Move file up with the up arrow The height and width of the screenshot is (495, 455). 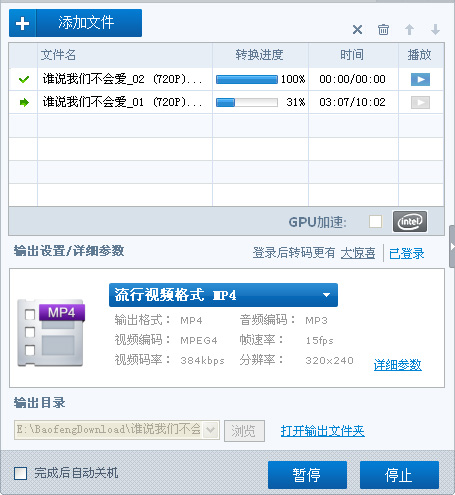click(409, 29)
